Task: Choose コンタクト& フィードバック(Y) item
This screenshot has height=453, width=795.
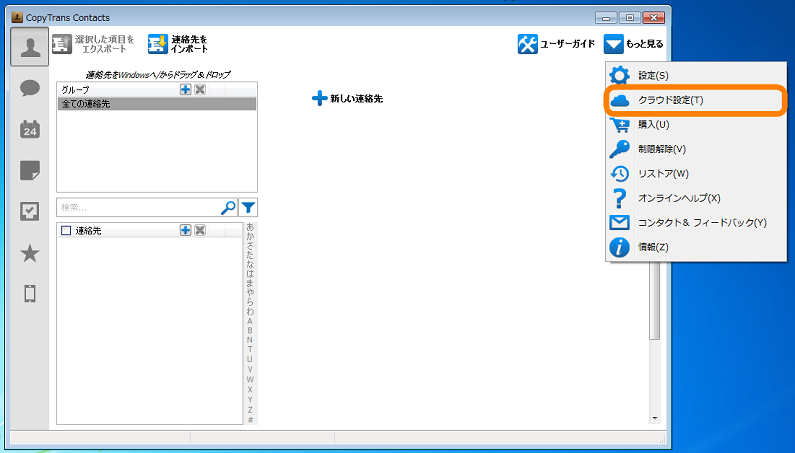Action: click(x=696, y=223)
